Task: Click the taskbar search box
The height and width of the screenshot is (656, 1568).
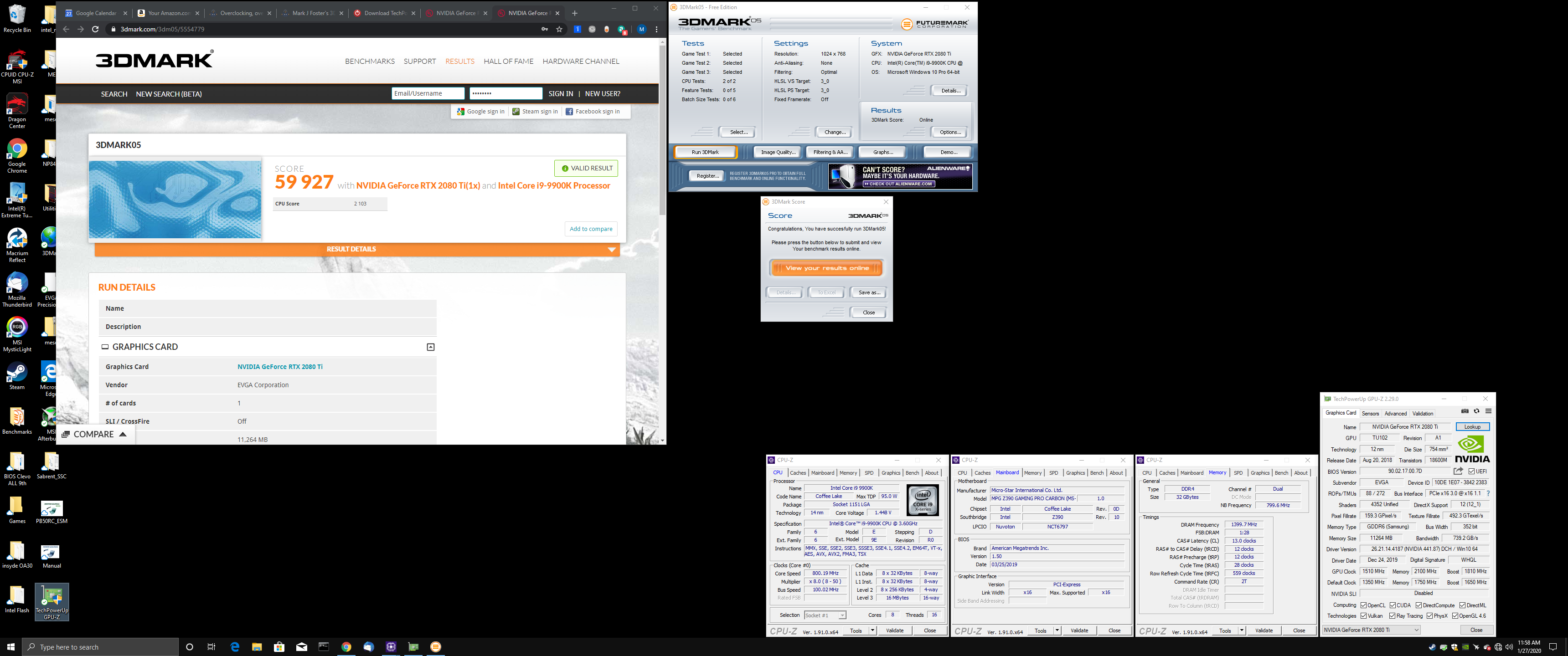Action: coord(100,647)
